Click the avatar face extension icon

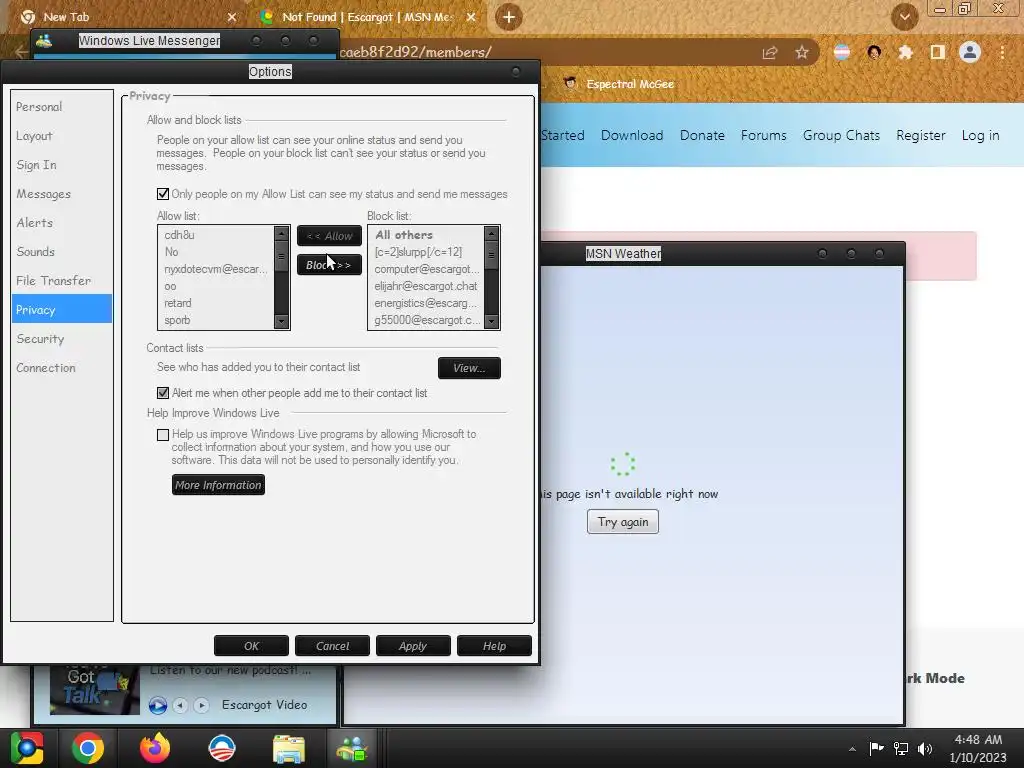click(x=874, y=52)
